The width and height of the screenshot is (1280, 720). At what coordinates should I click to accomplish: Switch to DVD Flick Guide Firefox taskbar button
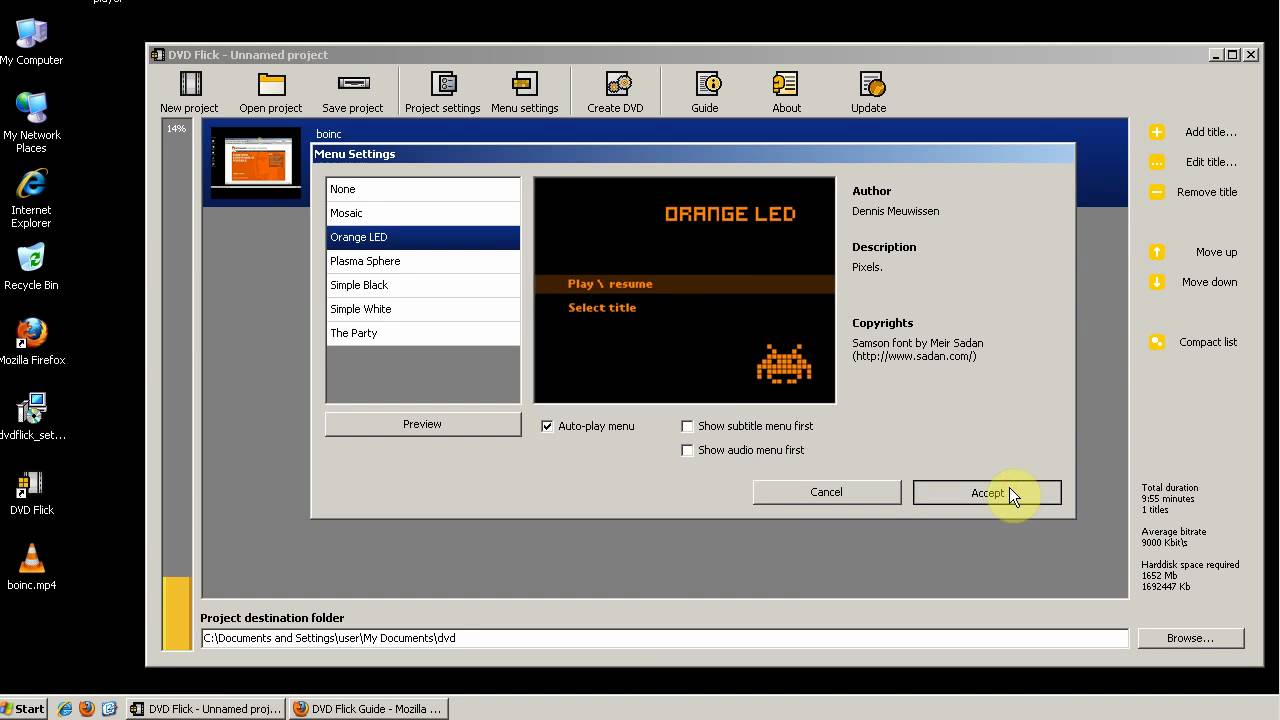pyautogui.click(x=370, y=709)
